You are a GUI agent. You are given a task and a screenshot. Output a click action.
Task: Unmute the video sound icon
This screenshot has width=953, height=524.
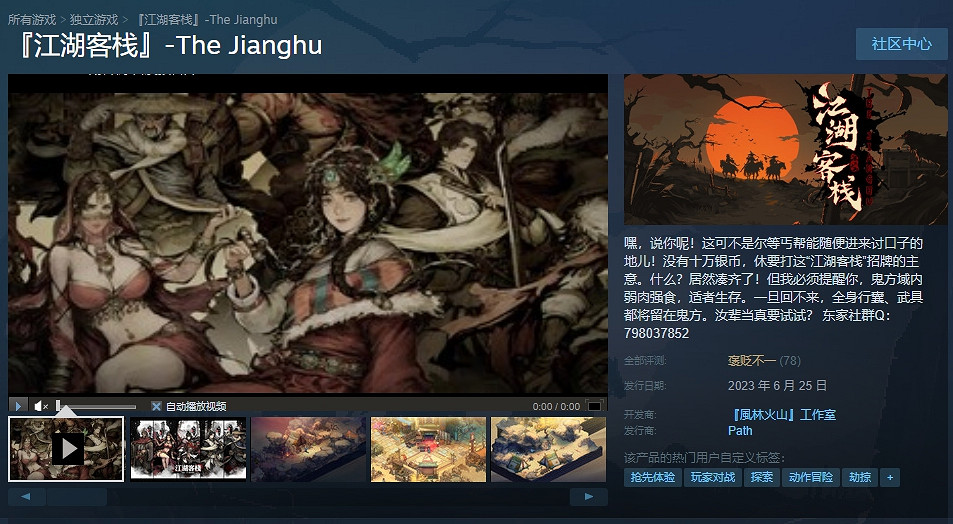41,406
